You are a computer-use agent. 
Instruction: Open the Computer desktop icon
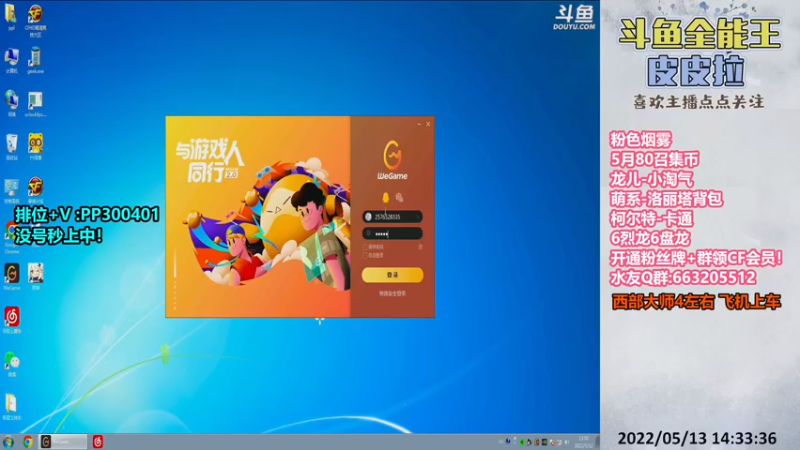11,61
